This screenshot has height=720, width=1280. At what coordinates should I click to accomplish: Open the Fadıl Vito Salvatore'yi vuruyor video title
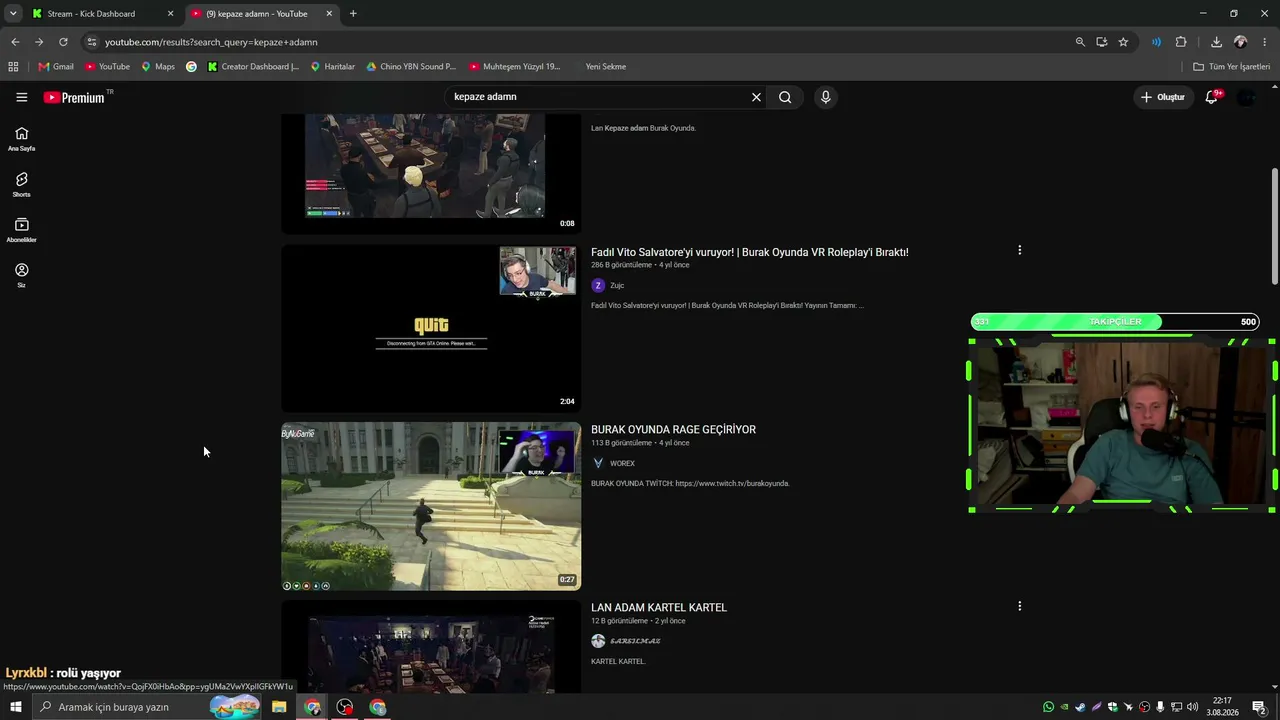pos(750,252)
